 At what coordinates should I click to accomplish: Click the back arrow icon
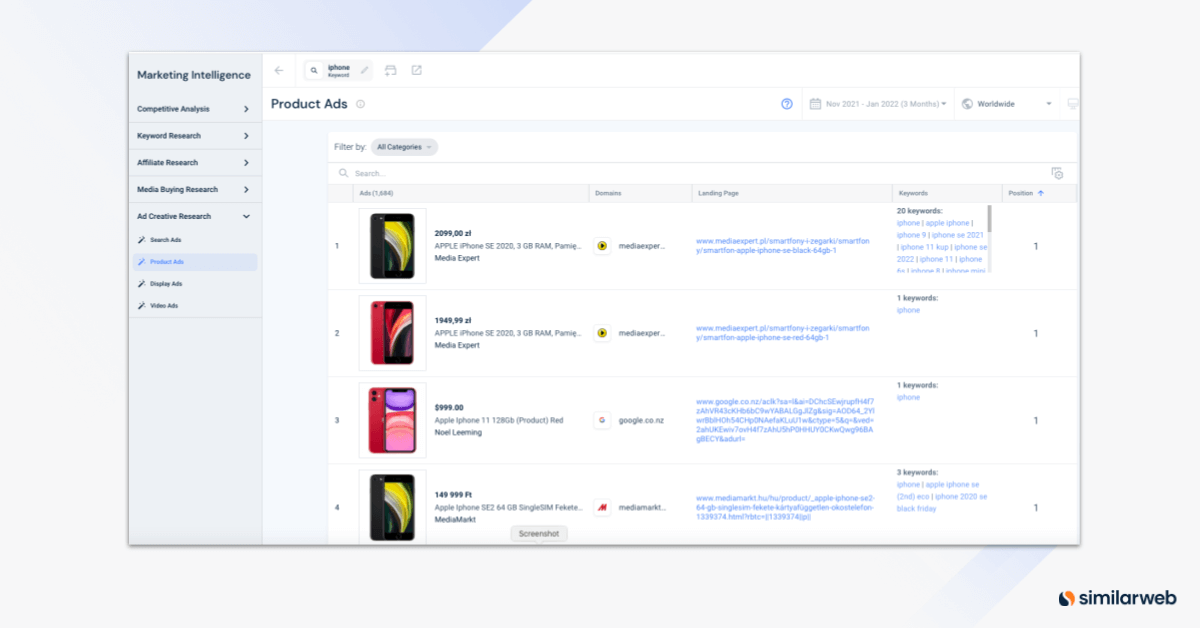coord(279,70)
